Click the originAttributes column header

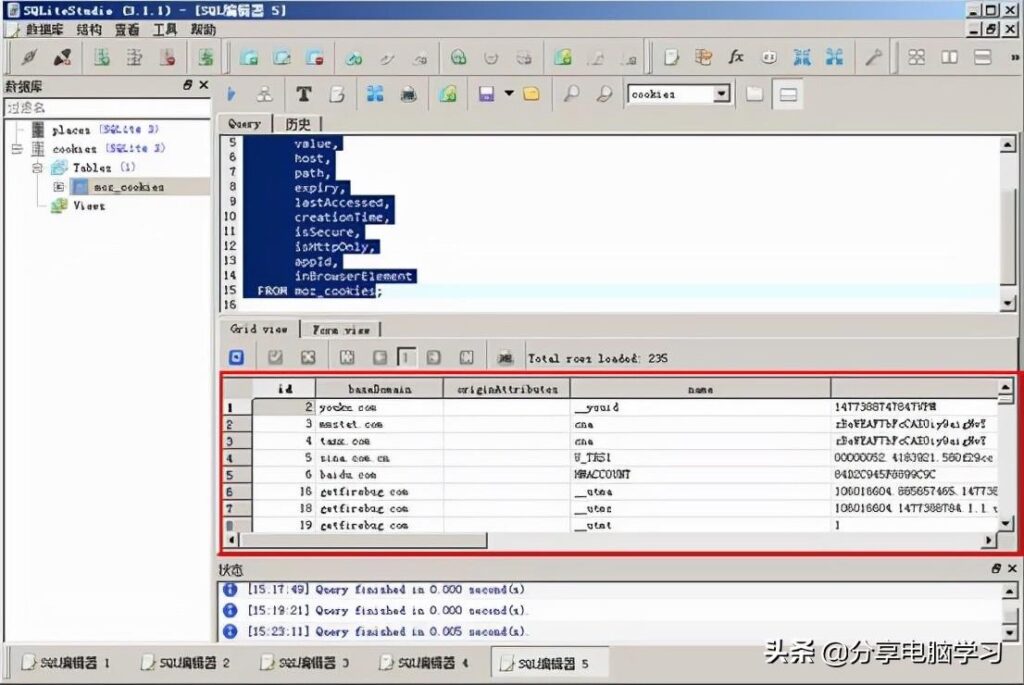(507, 389)
